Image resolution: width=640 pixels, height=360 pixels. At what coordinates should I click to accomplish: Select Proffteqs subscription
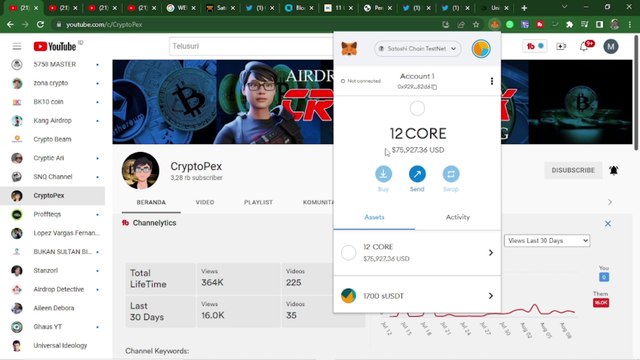click(x=52, y=214)
